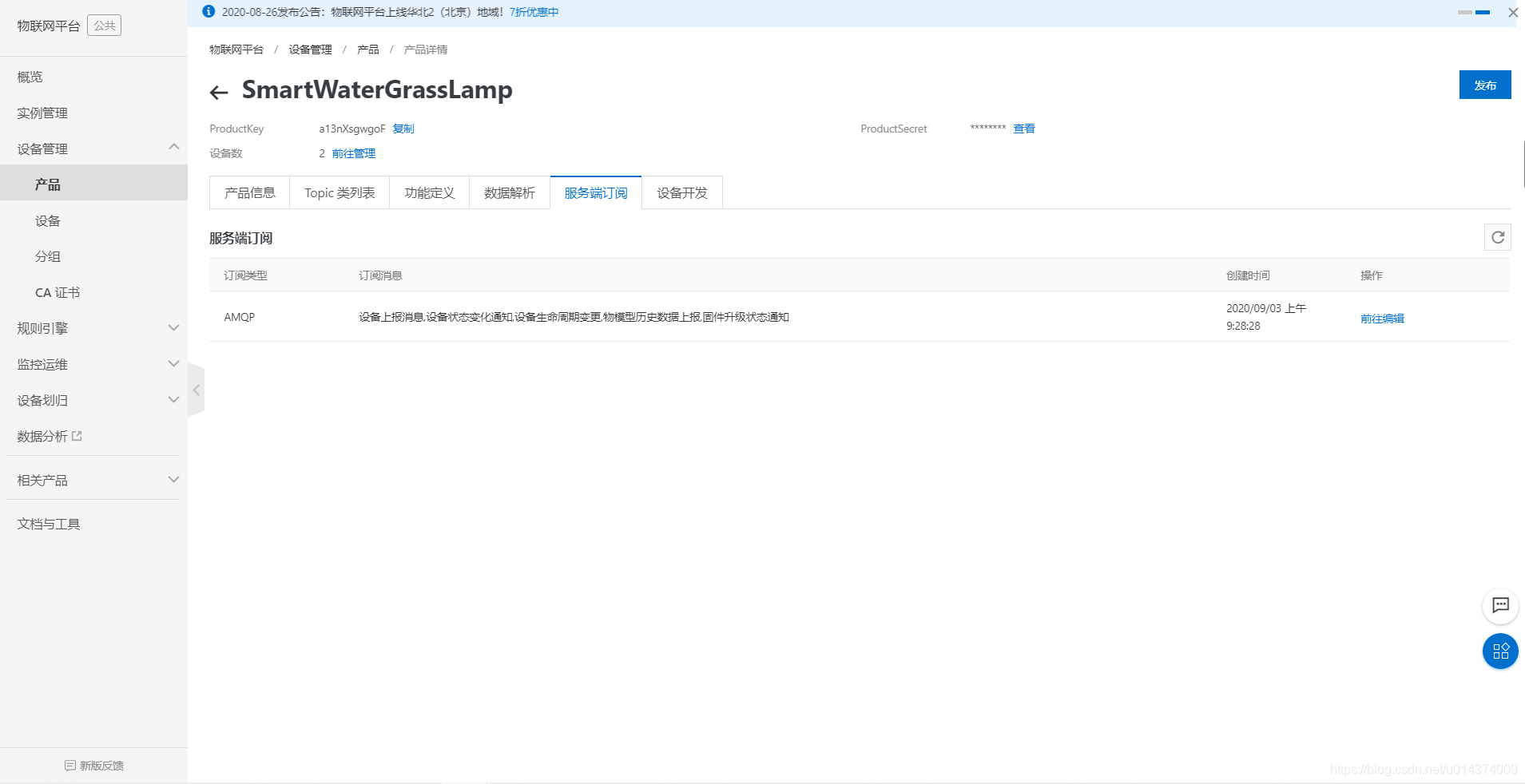Expand the 监控运维 menu section

click(x=173, y=363)
